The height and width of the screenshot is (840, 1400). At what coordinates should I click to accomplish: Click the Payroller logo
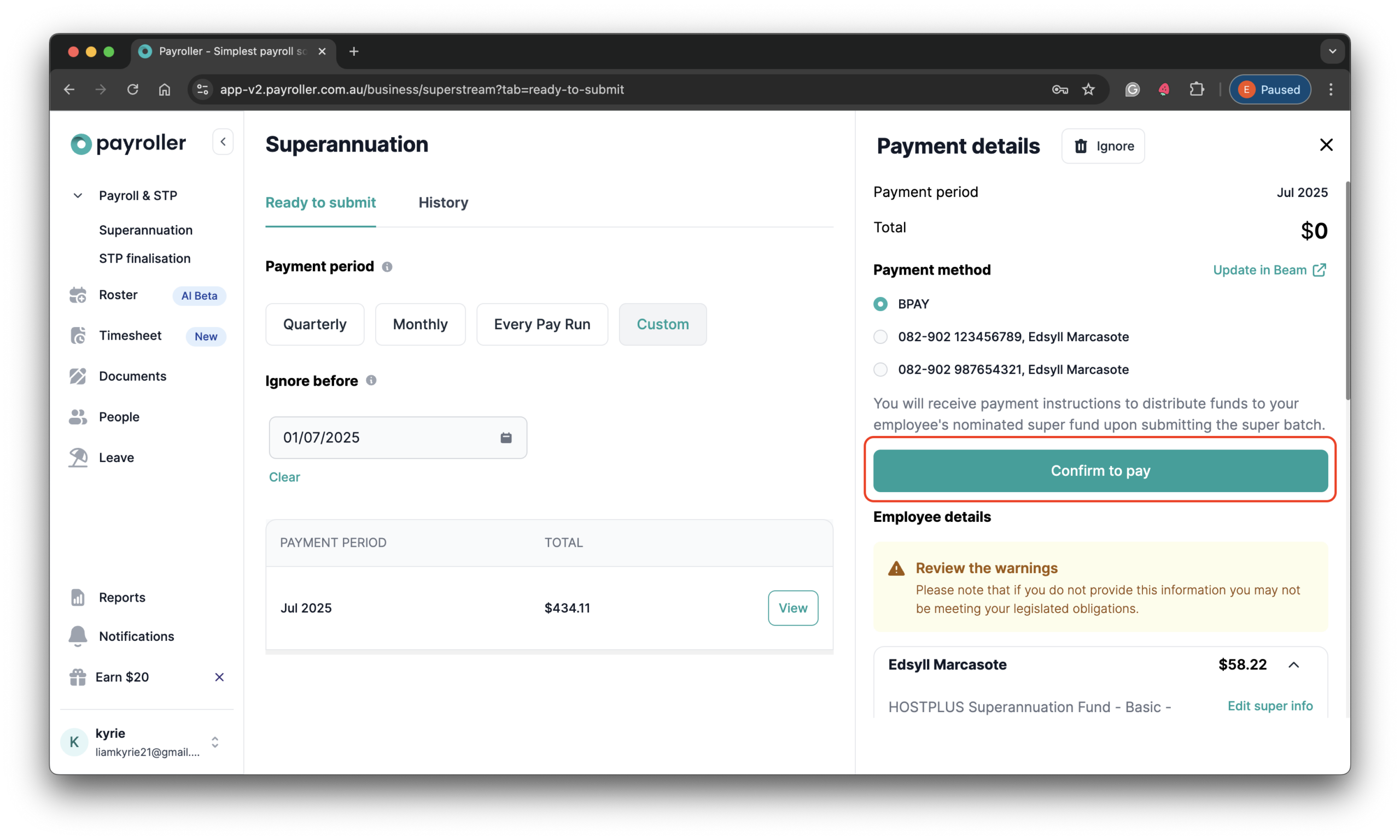pos(128,143)
